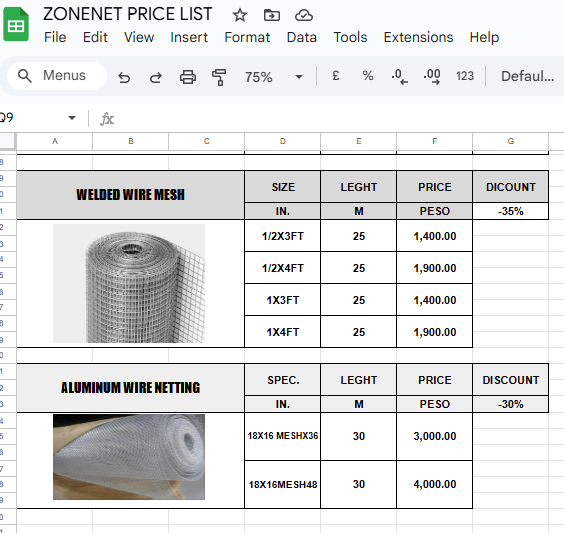
Task: Select the DICOUNT header cell
Action: point(510,187)
